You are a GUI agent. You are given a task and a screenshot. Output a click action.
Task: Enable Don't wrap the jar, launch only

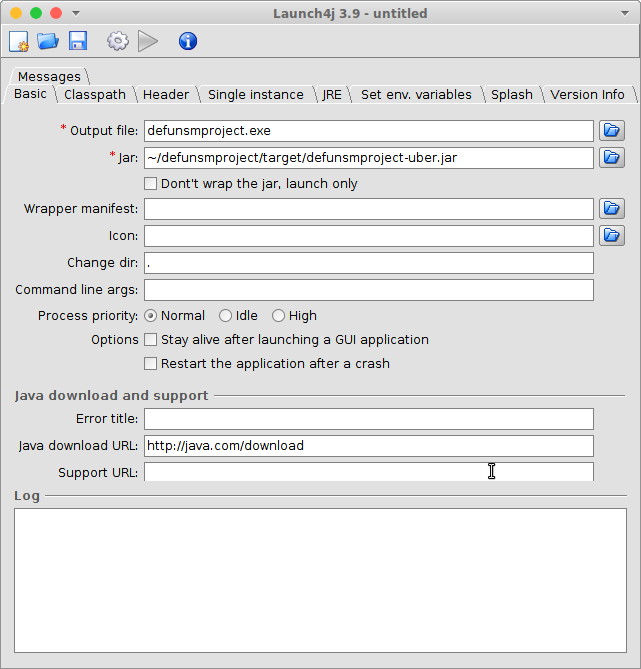click(x=150, y=183)
